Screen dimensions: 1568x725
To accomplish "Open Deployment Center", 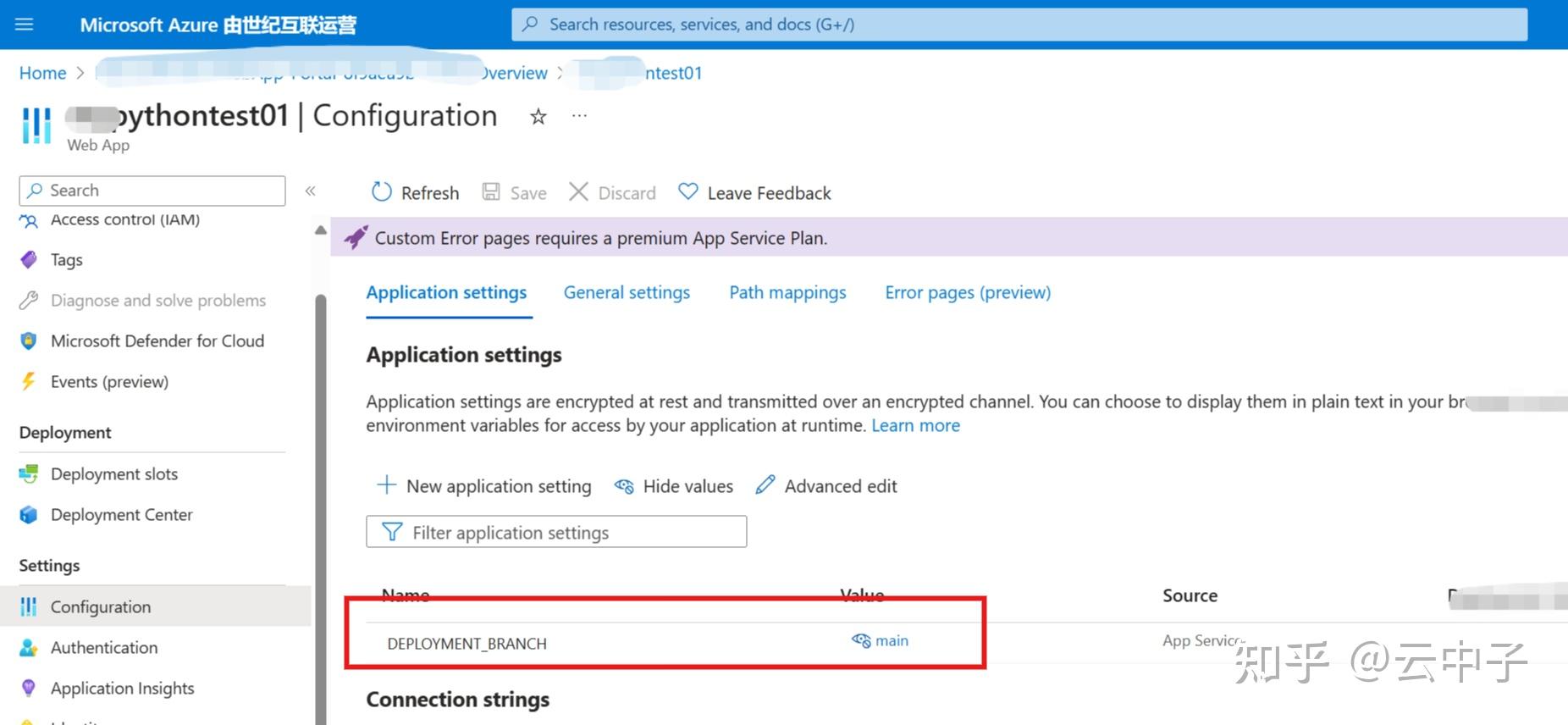I will point(121,515).
